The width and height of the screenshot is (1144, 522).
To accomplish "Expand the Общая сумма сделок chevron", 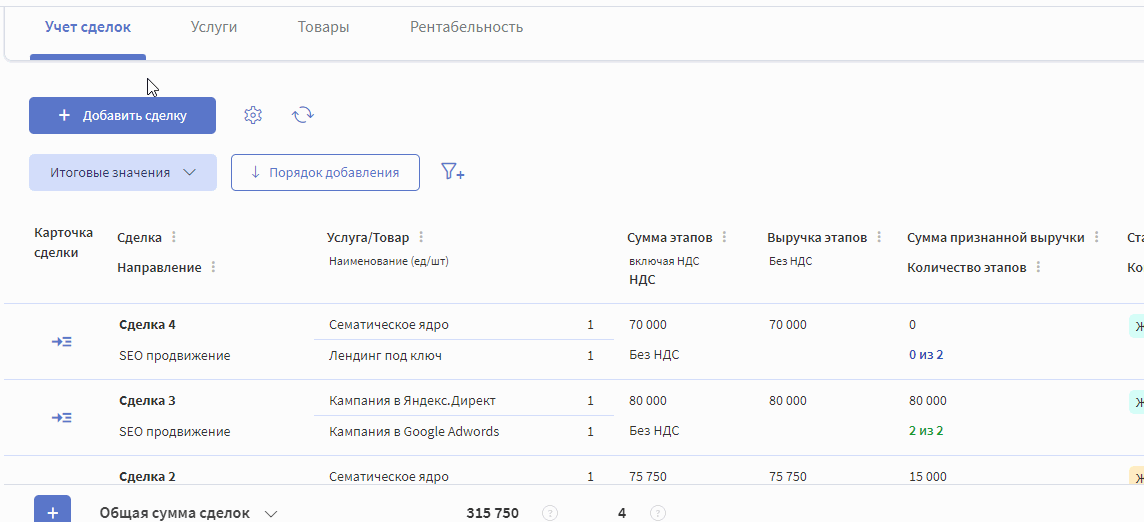I will point(271,513).
